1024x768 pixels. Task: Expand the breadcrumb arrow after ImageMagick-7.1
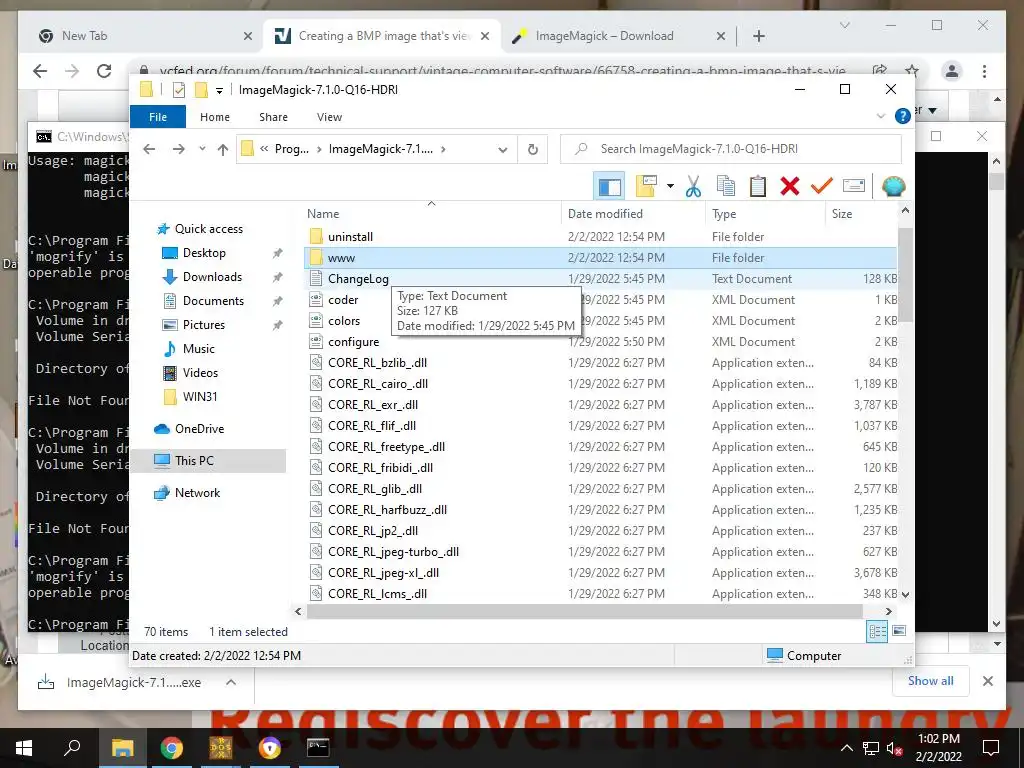(443, 150)
